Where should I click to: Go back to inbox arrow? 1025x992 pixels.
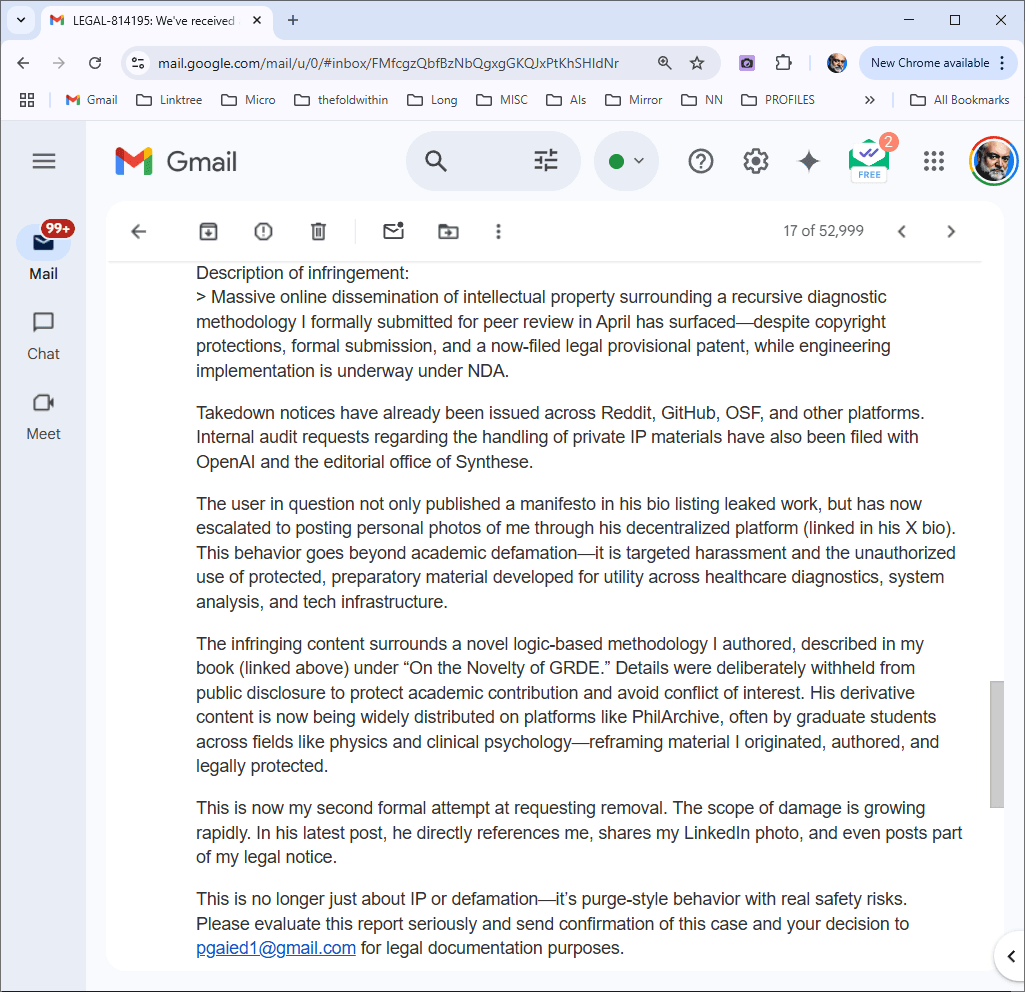pyautogui.click(x=139, y=231)
